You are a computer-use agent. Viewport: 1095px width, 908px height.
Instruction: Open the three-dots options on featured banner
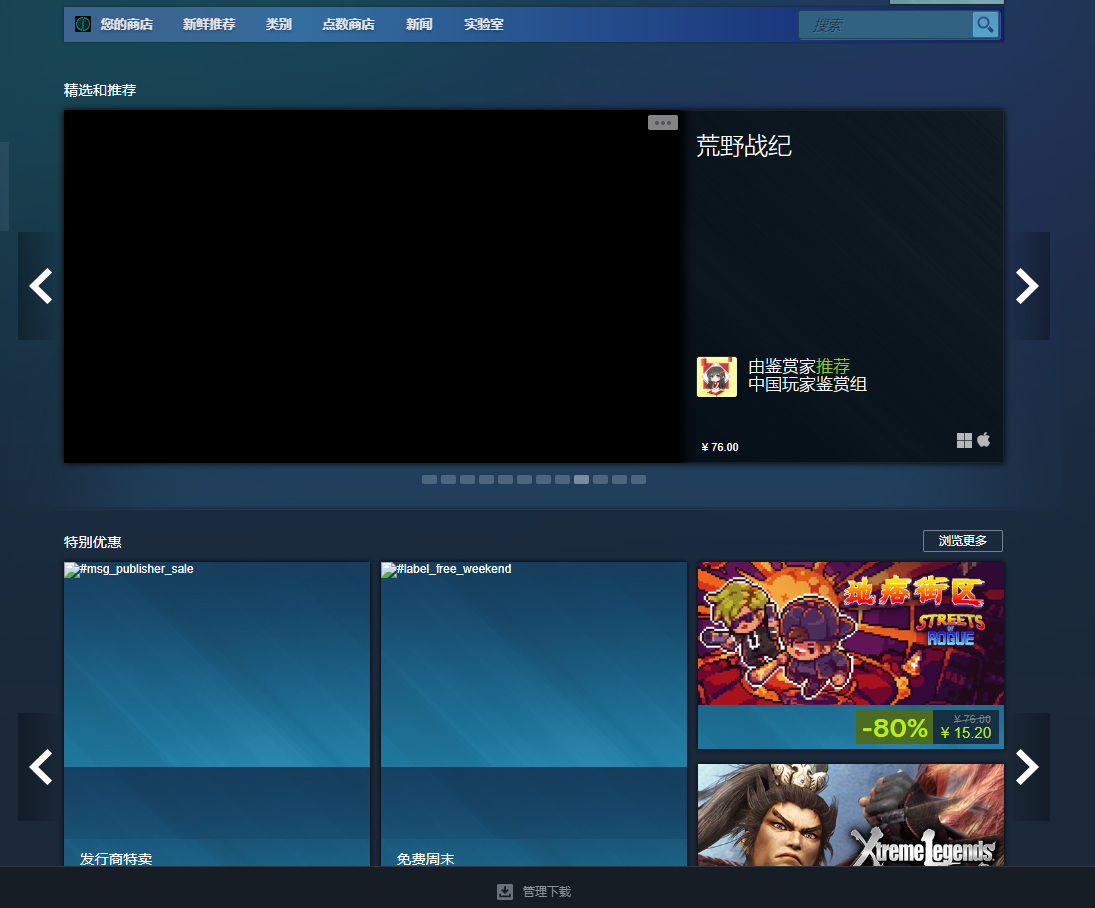(x=663, y=123)
